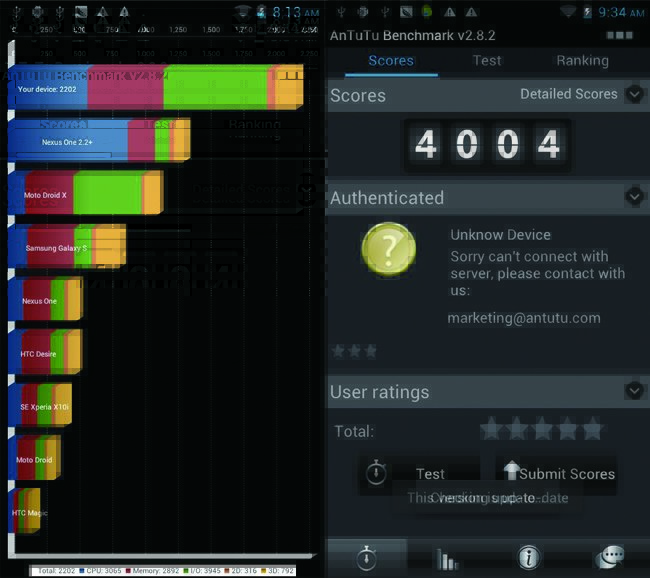
Task: Switch to the Test tab
Action: tap(487, 60)
